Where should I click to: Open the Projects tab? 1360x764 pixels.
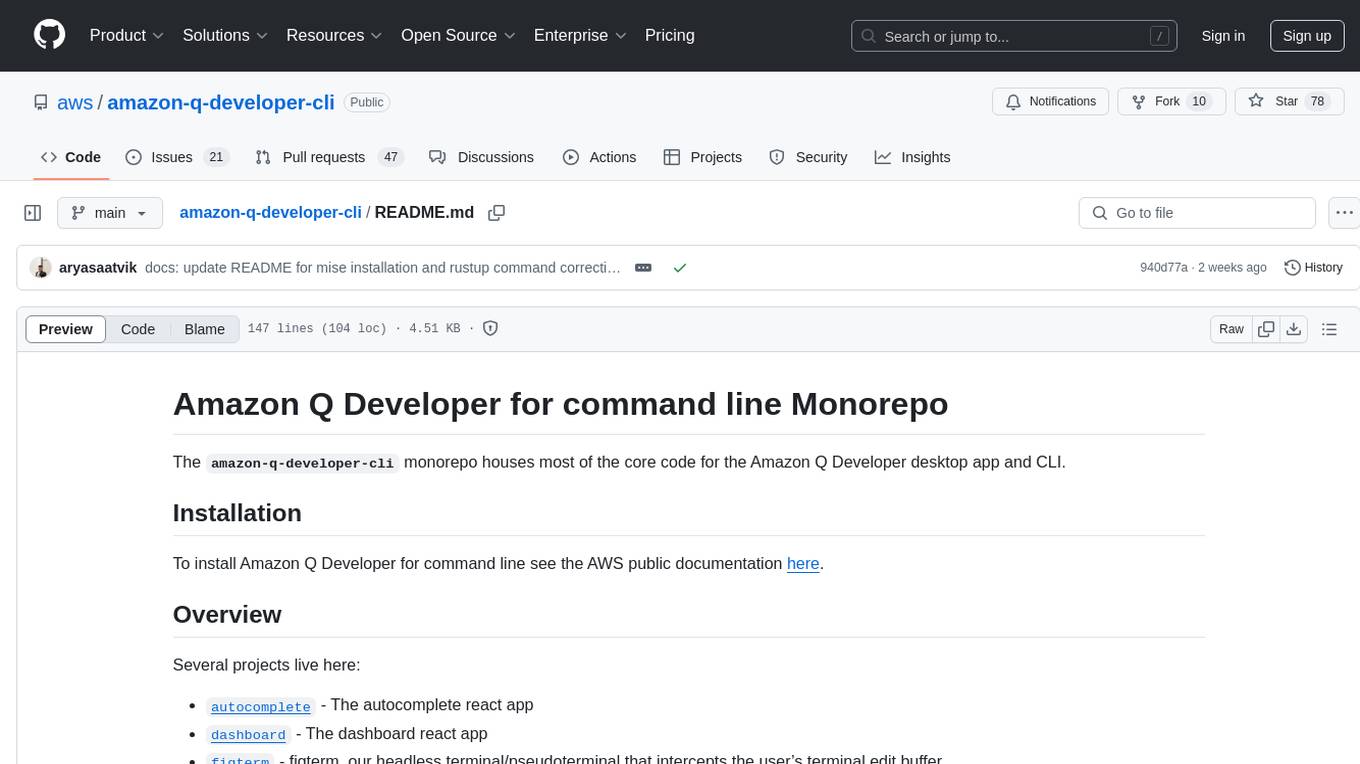click(x=702, y=157)
